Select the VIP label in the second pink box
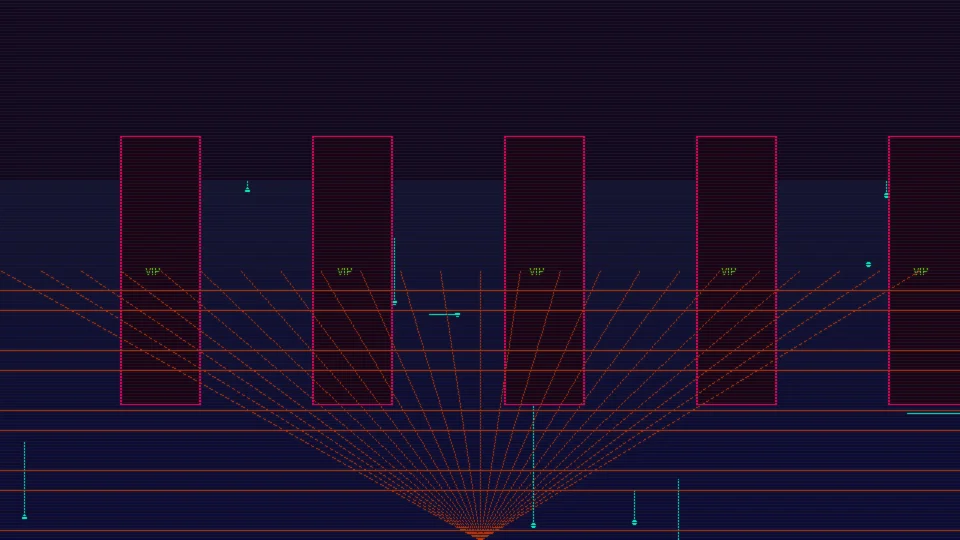Image resolution: width=960 pixels, height=540 pixels. click(344, 271)
